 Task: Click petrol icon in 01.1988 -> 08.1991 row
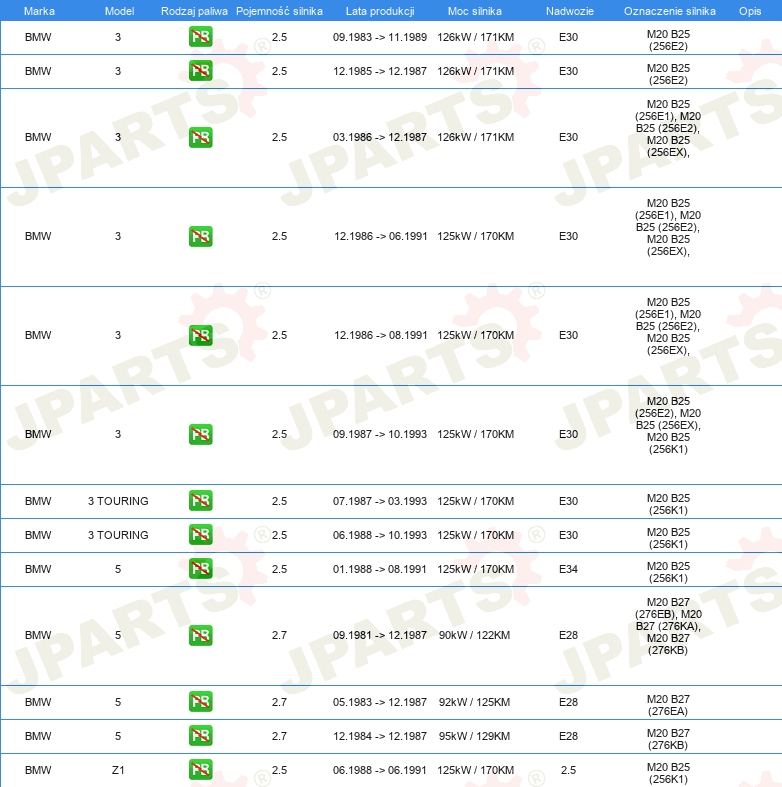tap(200, 569)
